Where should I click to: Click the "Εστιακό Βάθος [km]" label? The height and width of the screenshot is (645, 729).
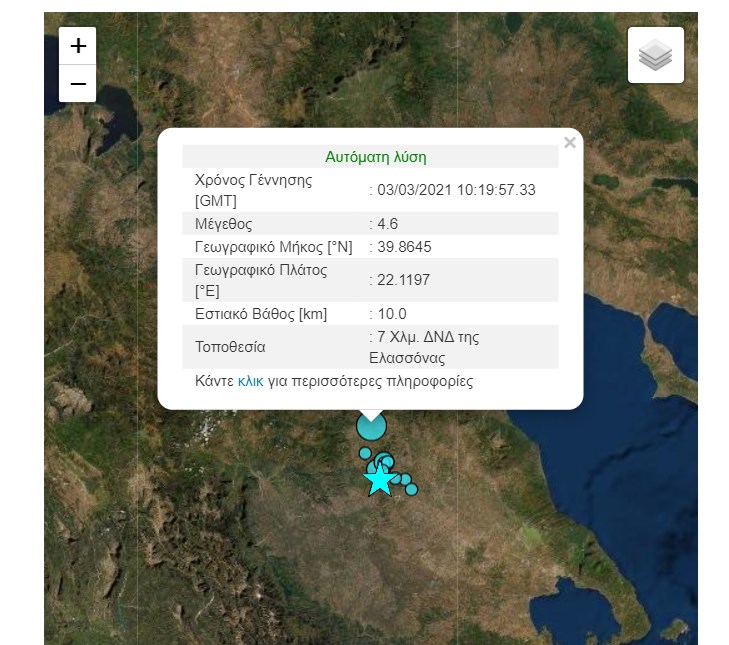pos(261,314)
